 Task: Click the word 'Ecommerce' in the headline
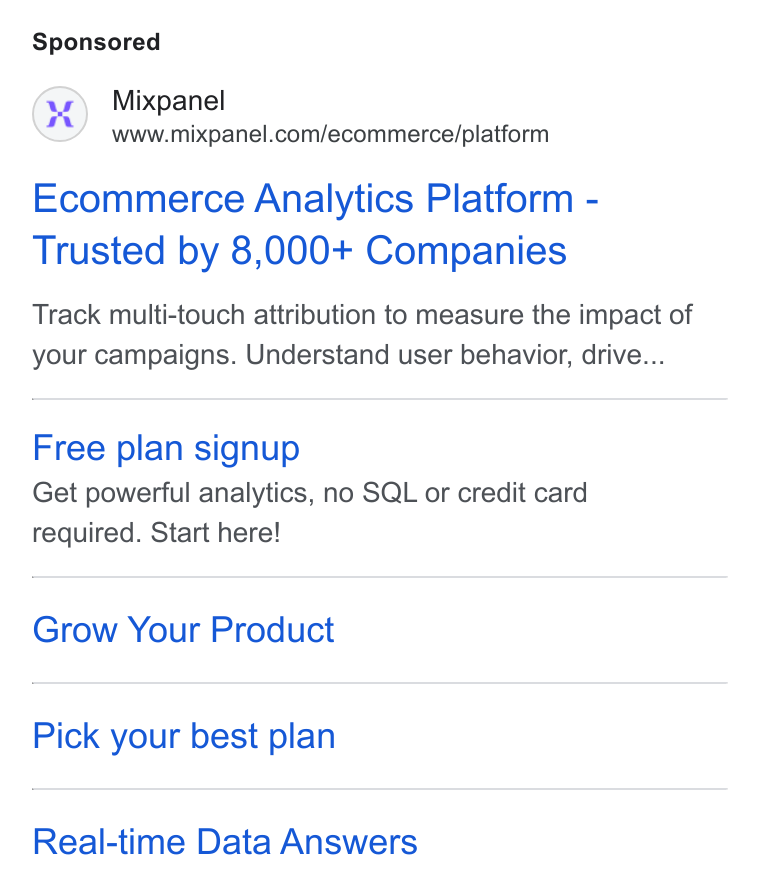tap(139, 198)
